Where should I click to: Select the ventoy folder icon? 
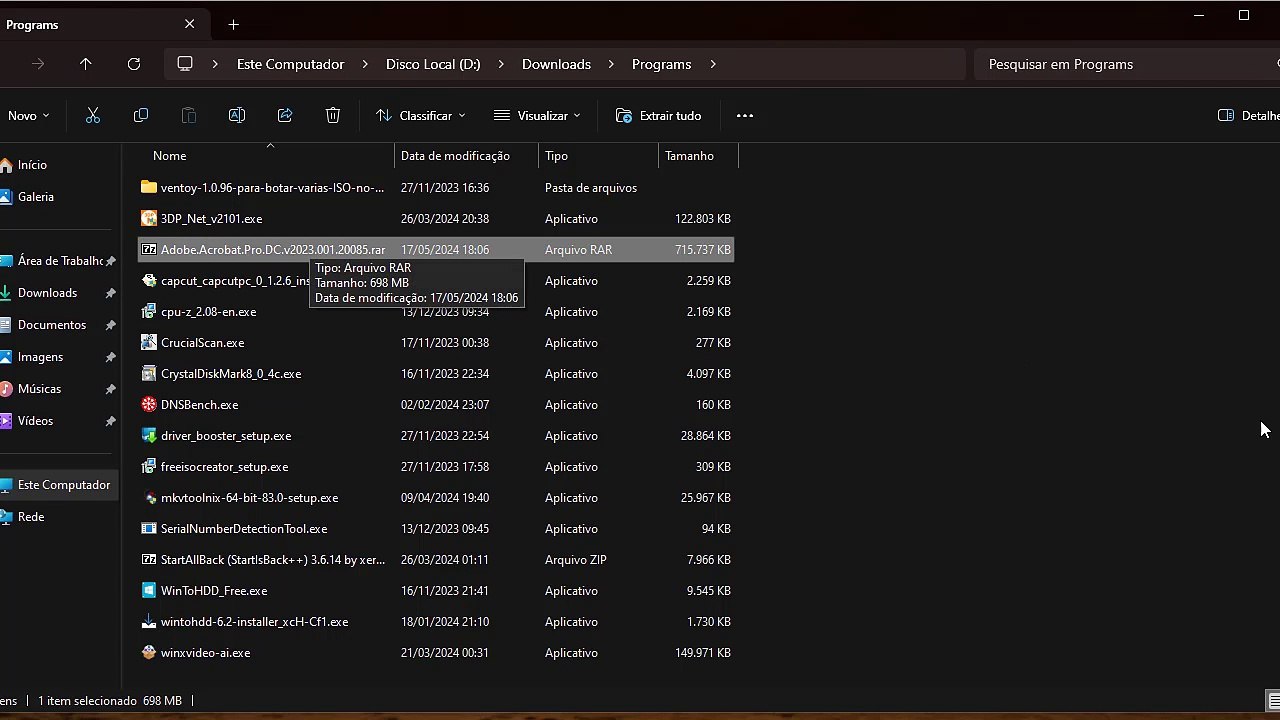[149, 188]
